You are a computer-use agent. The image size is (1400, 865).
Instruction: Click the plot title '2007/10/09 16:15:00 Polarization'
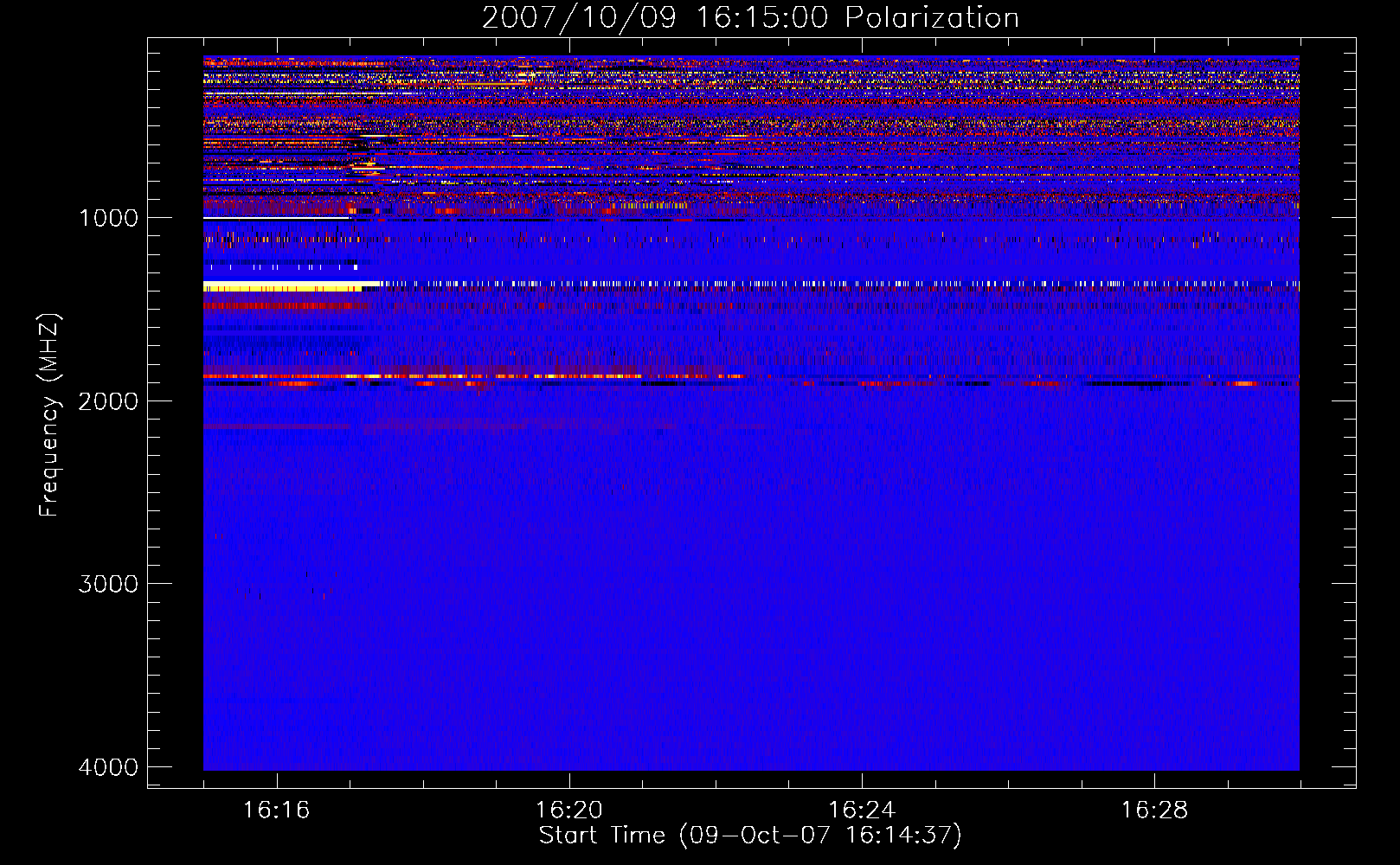click(750, 17)
